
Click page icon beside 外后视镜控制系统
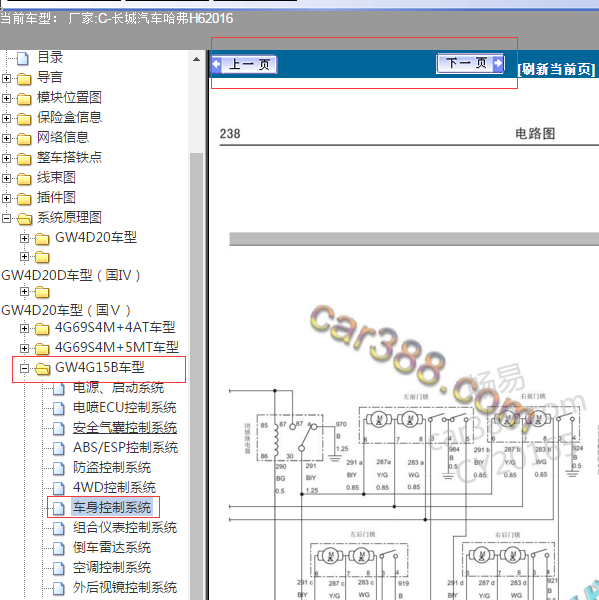click(x=59, y=588)
